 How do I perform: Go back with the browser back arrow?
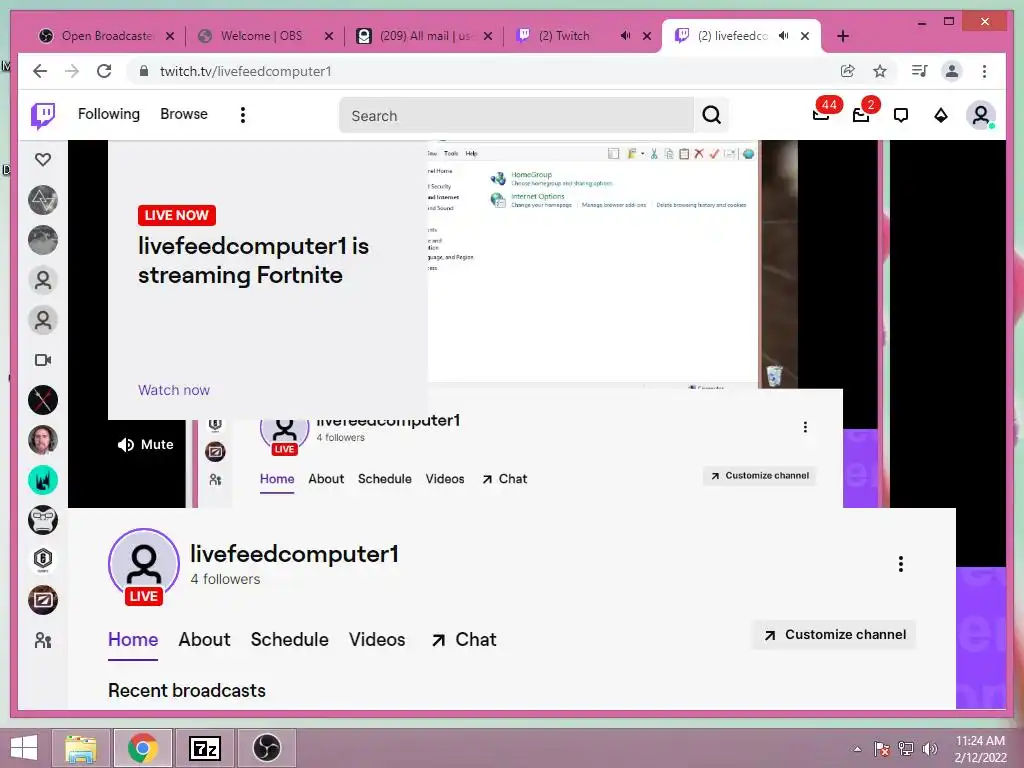(40, 71)
